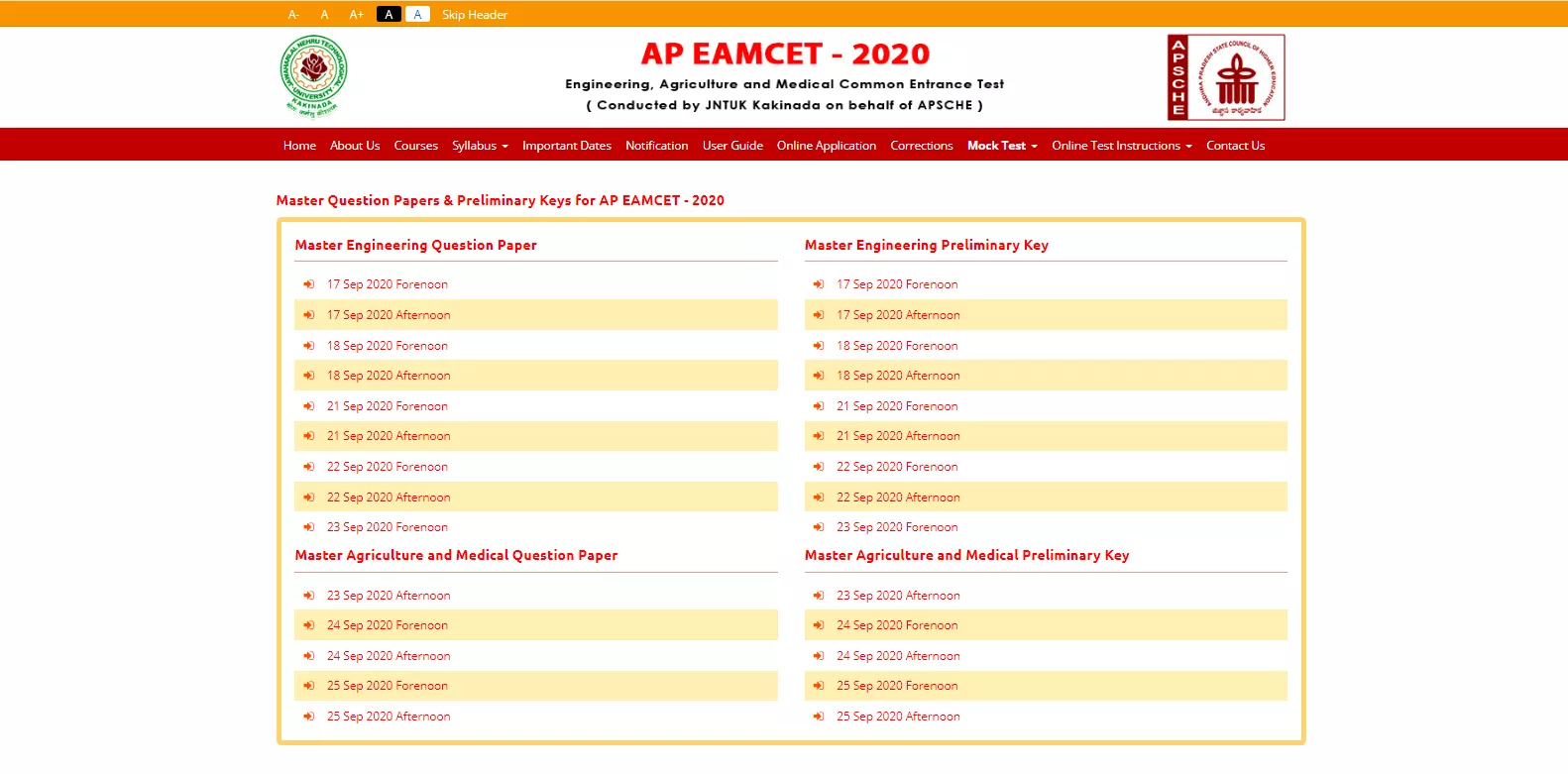Image resolution: width=1568 pixels, height=774 pixels.
Task: Decrease font size with A- button
Action: tap(293, 15)
